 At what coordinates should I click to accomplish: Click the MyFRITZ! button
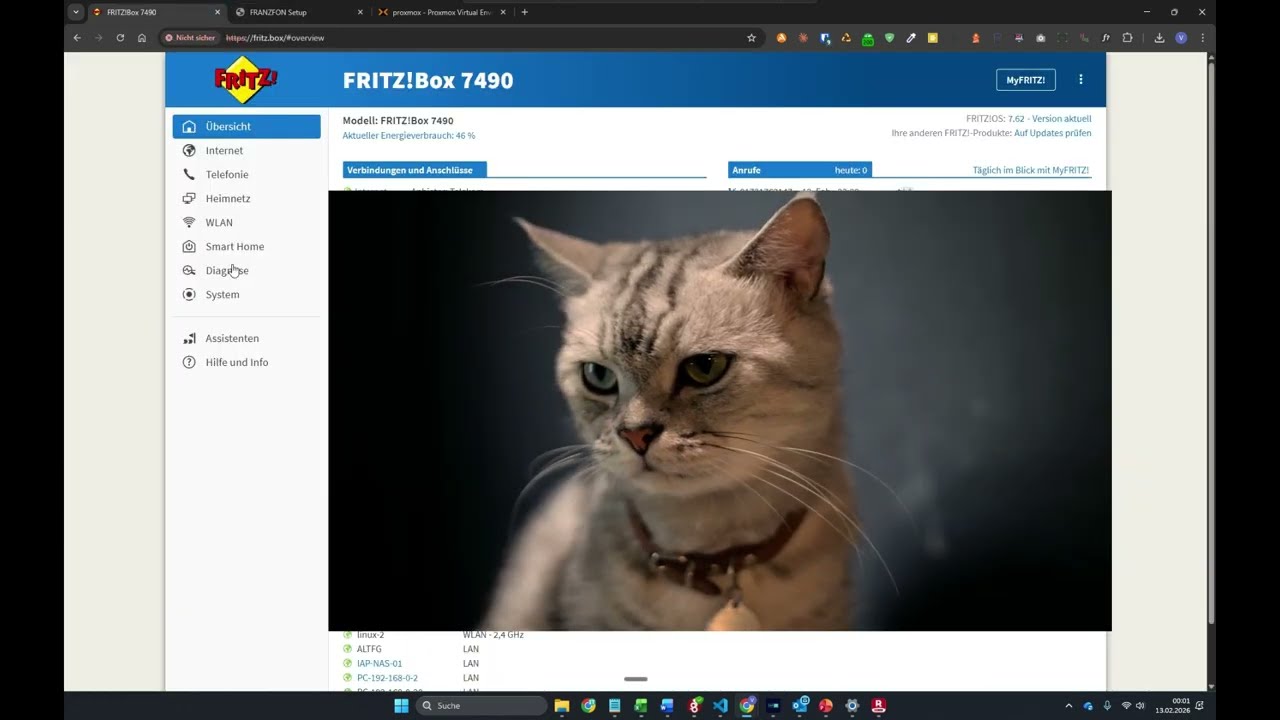click(x=1026, y=80)
